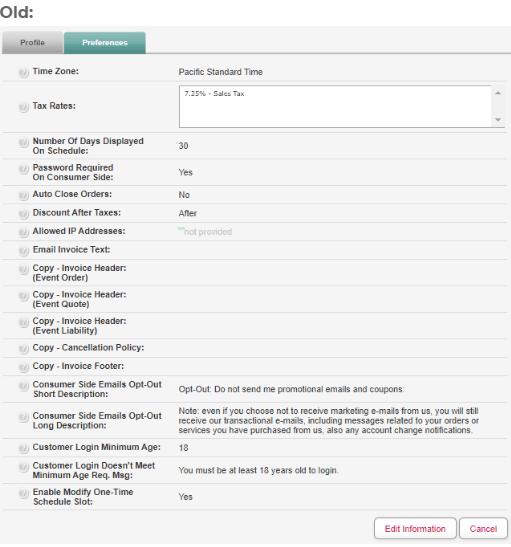The height and width of the screenshot is (547, 511).
Task: Click Tax Rates list scroll down arrow
Action: tap(498, 120)
